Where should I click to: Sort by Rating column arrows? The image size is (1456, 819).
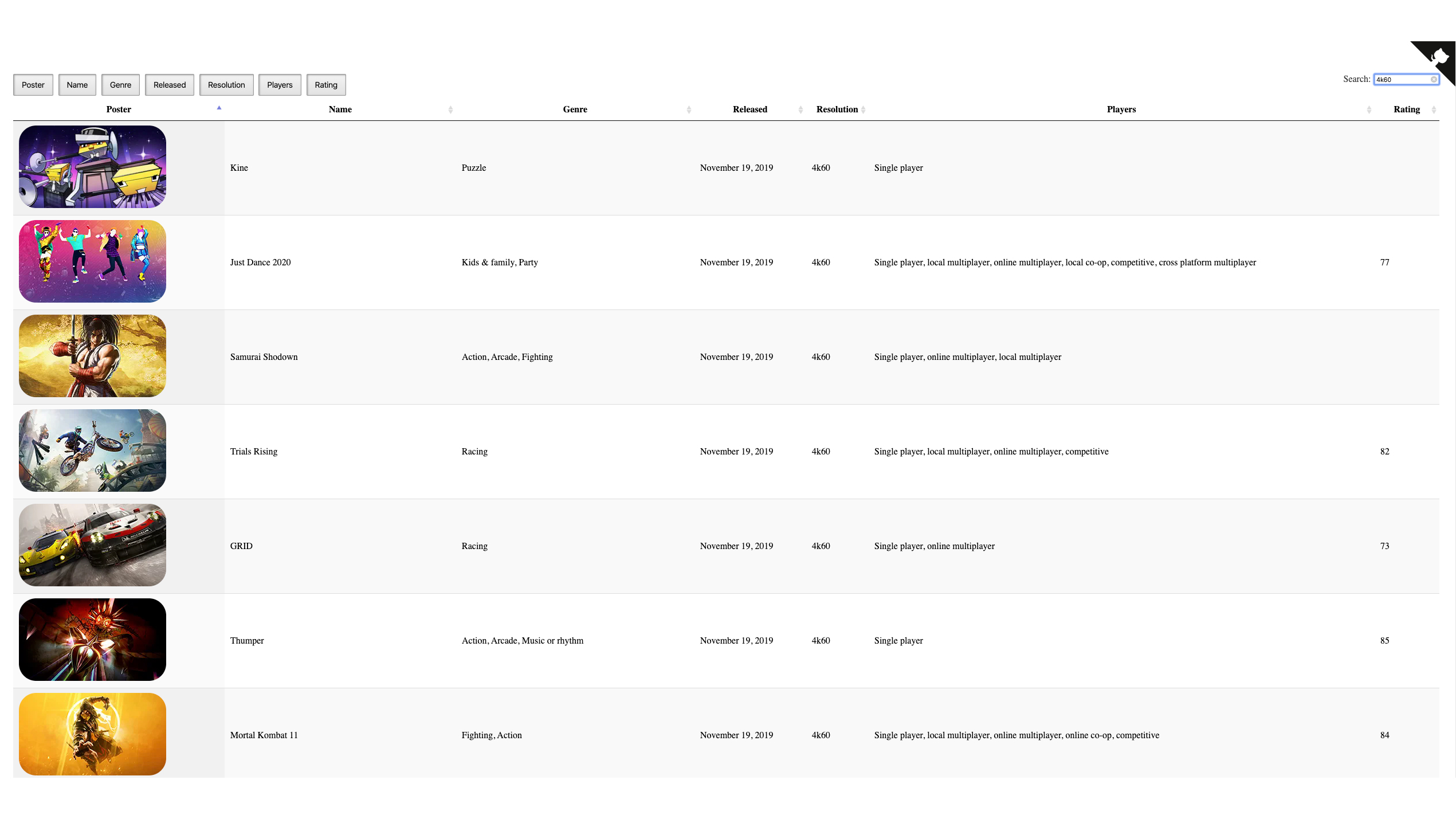(1434, 109)
